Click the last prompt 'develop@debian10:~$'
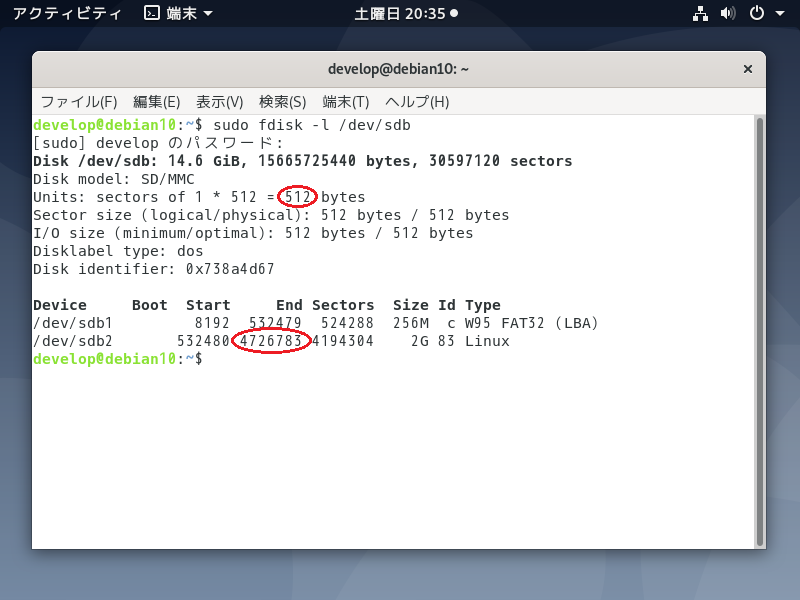Viewport: 800px width, 600px height. 118,359
